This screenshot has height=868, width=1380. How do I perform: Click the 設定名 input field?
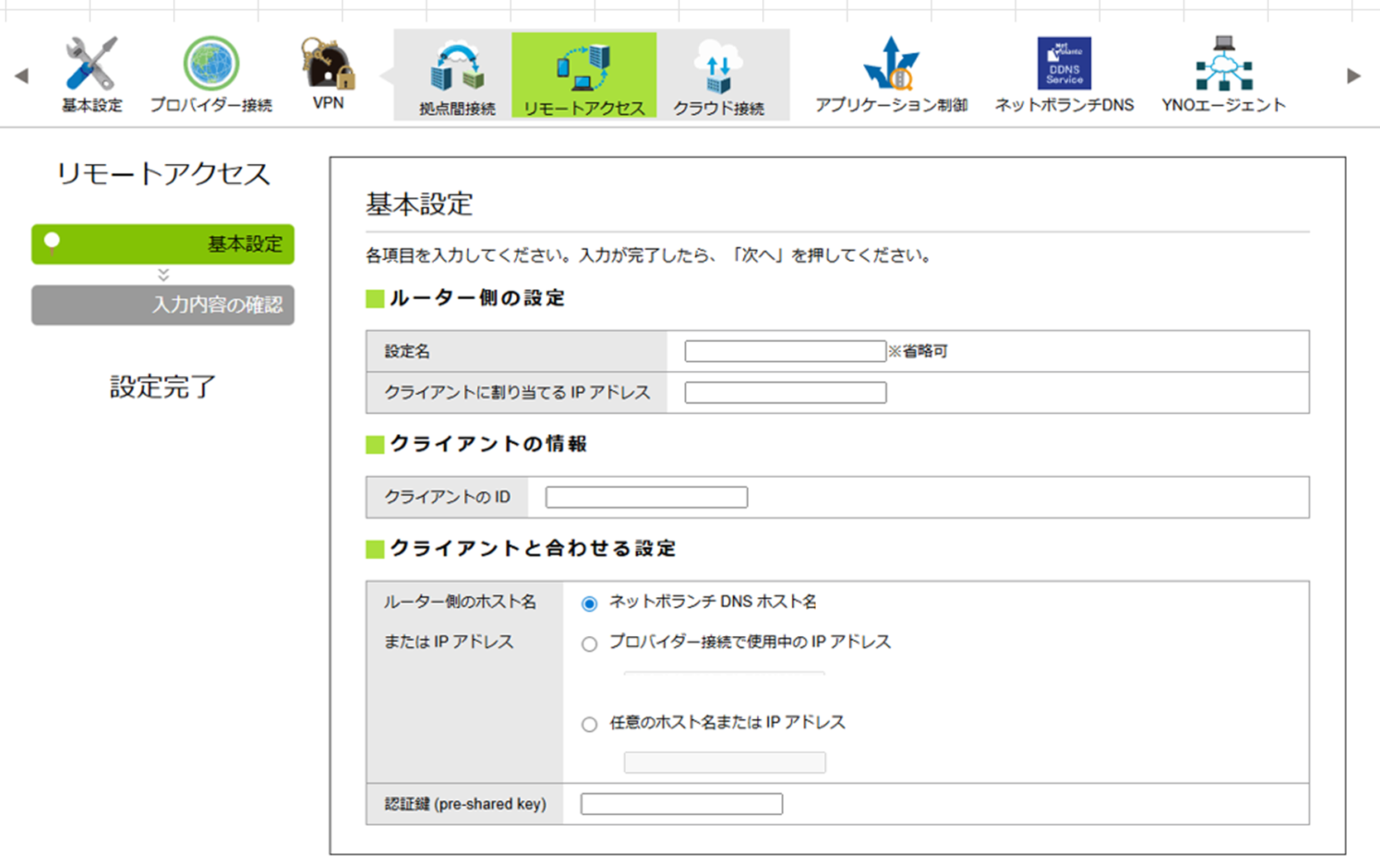[784, 350]
